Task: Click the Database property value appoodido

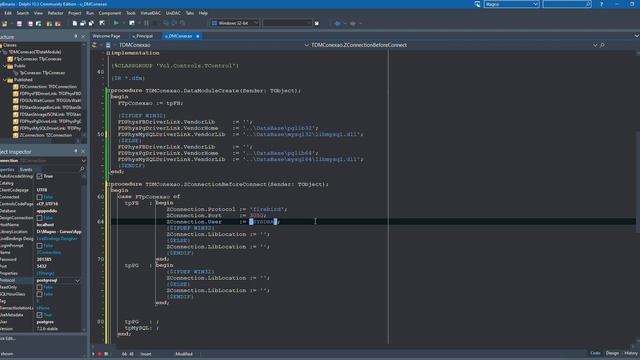Action: (47, 211)
